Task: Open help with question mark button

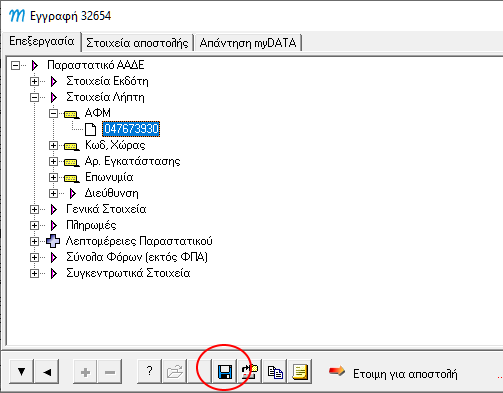Action: (149, 371)
